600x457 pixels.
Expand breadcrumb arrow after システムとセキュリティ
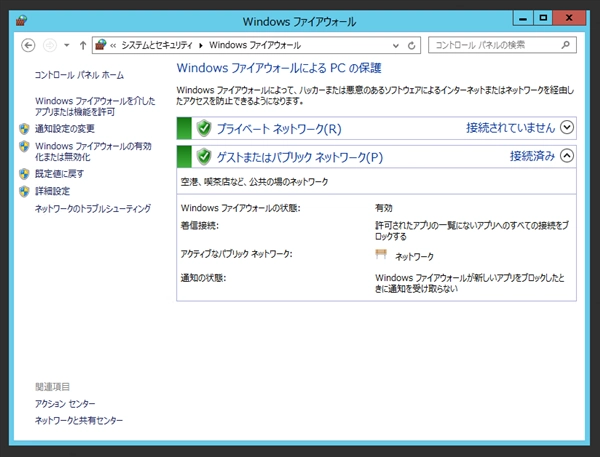[x=201, y=46]
